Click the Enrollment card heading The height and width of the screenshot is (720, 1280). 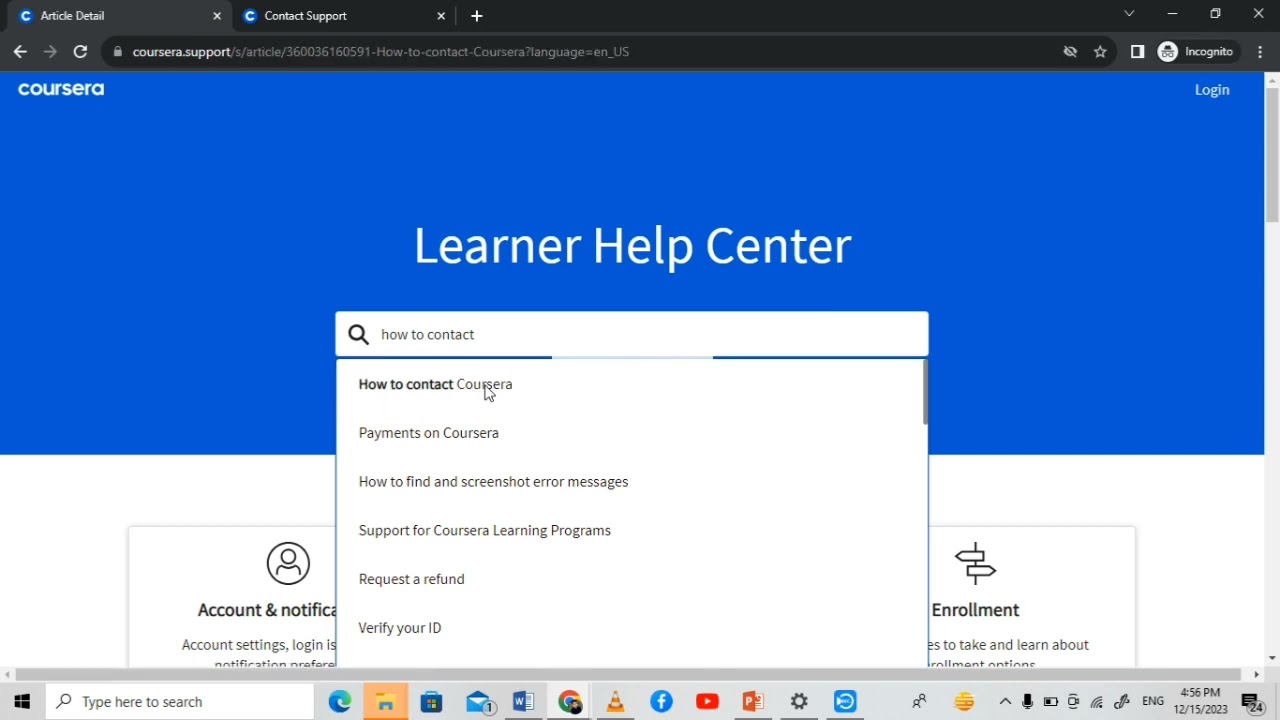click(x=975, y=610)
